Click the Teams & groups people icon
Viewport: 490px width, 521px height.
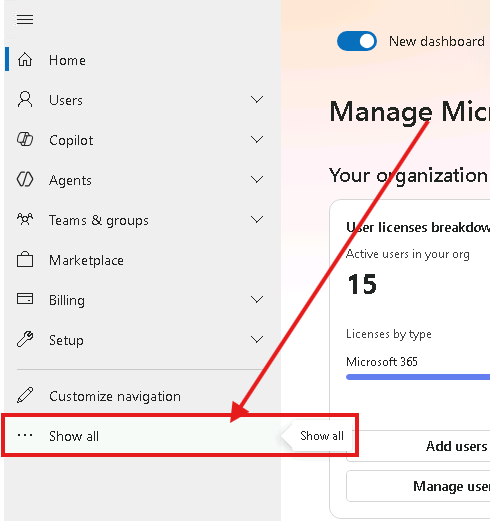[x=25, y=219]
